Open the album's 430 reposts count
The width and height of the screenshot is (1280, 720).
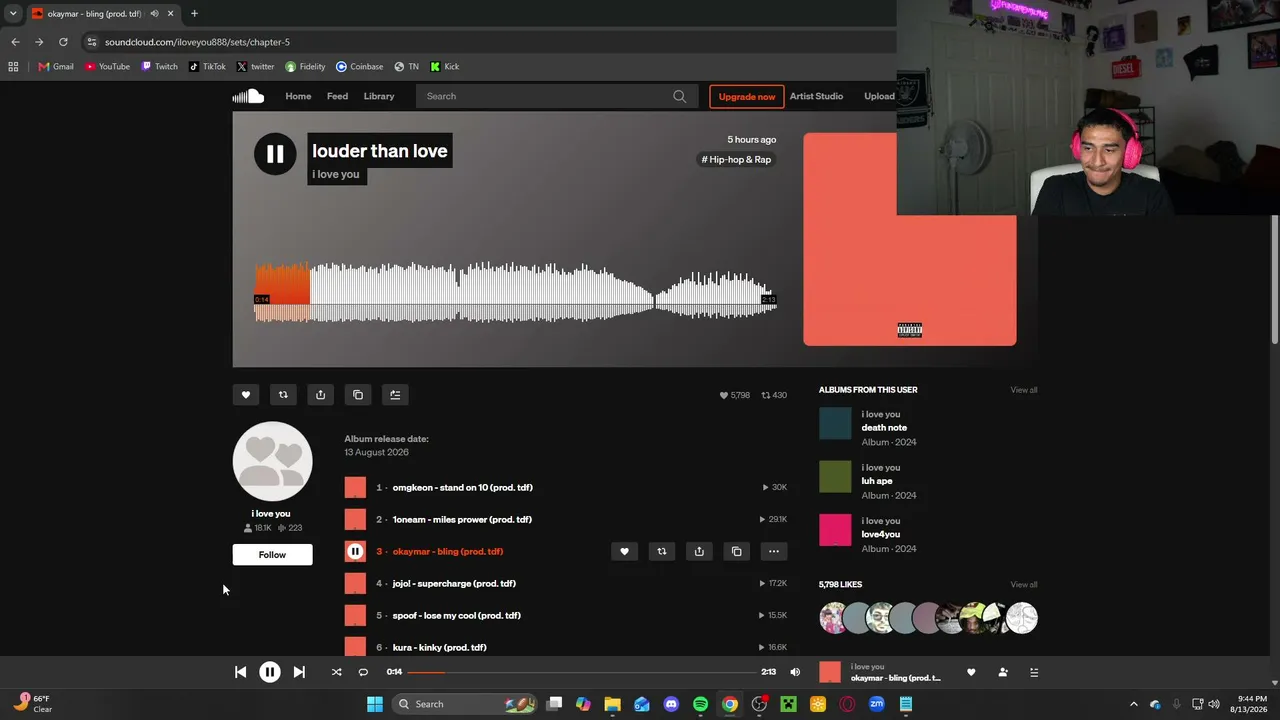pyautogui.click(x=774, y=395)
